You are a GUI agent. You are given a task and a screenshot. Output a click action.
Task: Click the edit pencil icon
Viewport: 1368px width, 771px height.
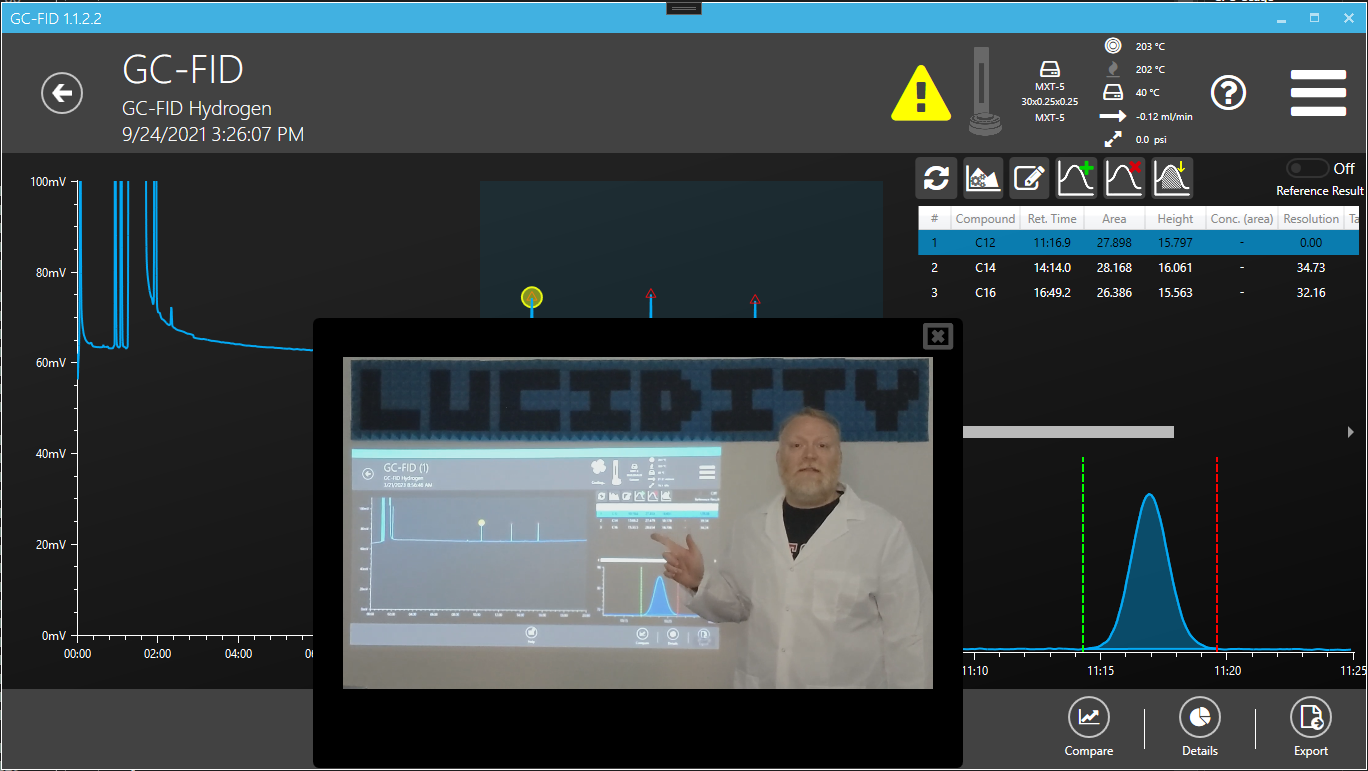point(1028,179)
